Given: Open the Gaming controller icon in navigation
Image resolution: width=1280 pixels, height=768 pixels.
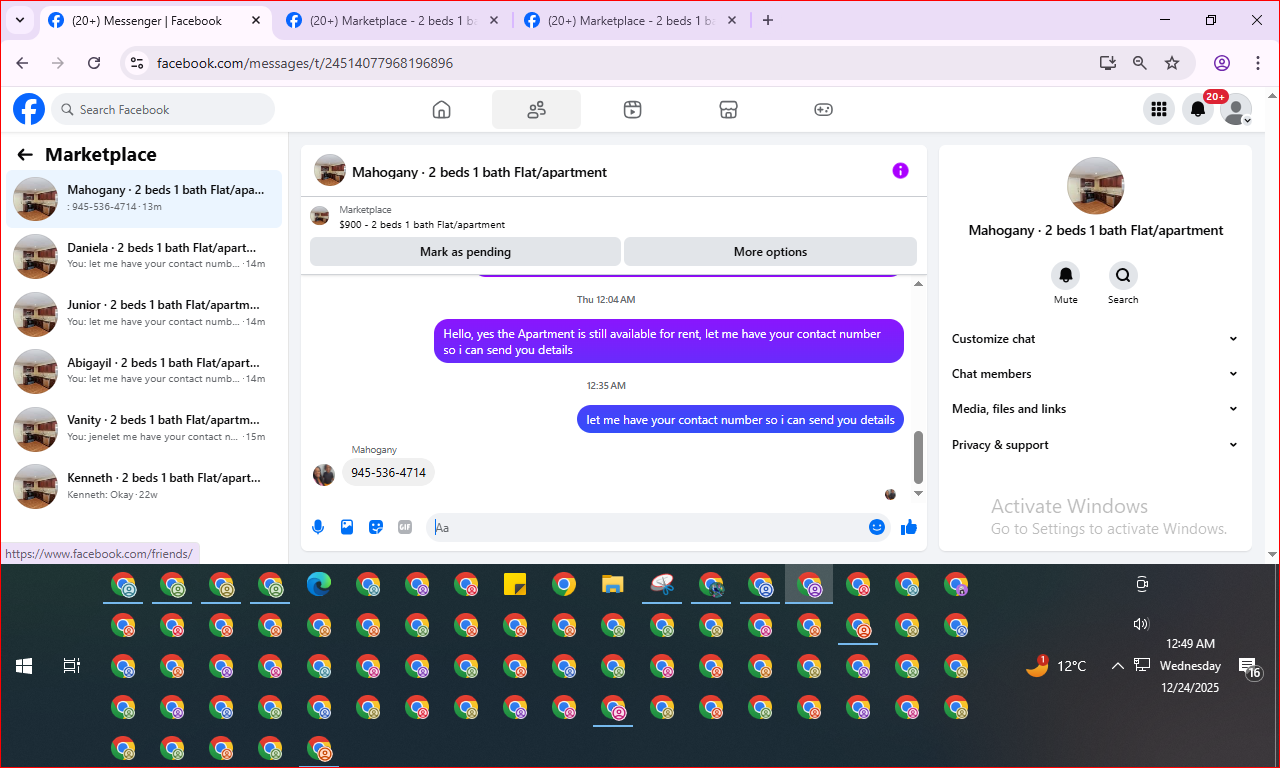Looking at the screenshot, I should coord(823,110).
